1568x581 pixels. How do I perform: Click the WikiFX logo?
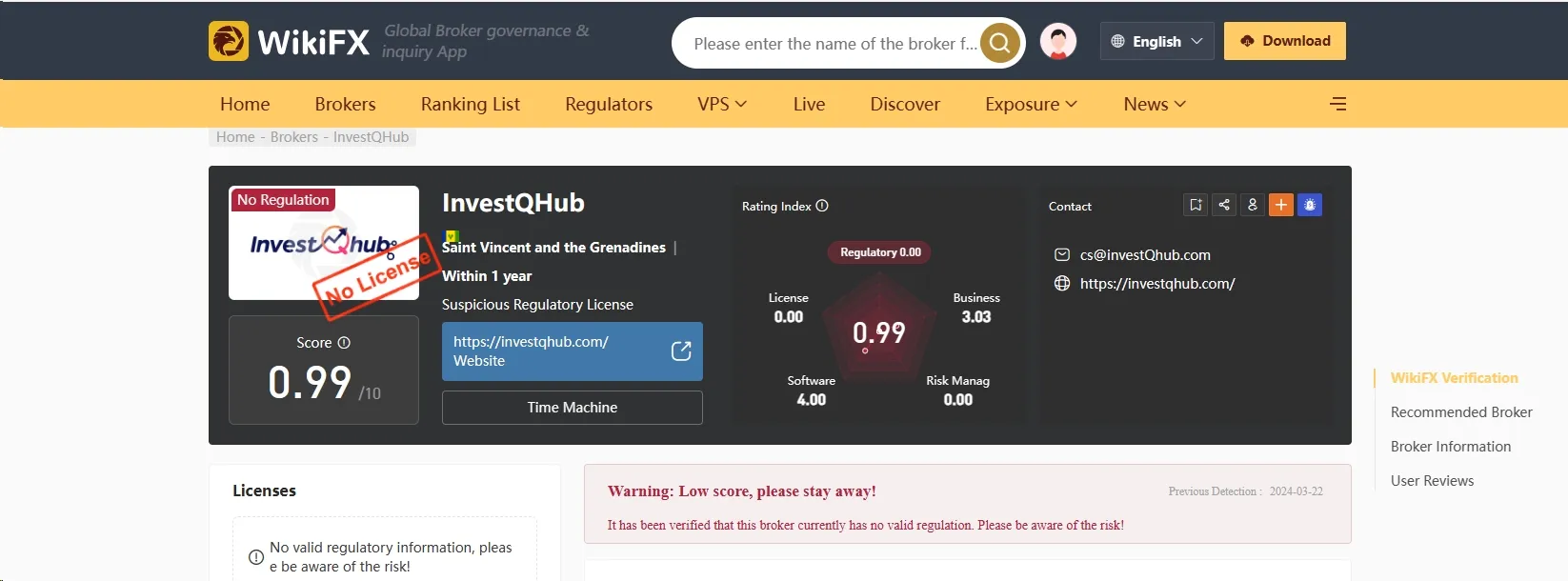289,41
